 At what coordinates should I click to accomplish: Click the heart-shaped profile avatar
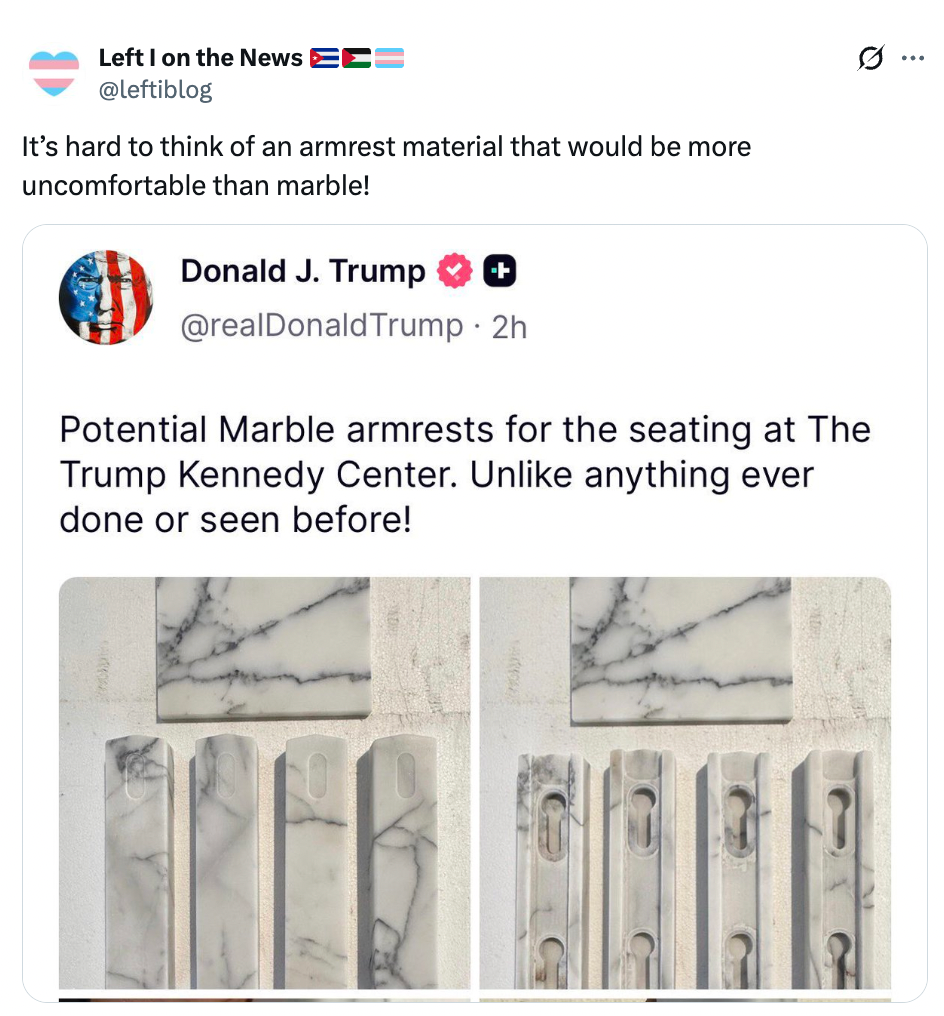pos(54,74)
